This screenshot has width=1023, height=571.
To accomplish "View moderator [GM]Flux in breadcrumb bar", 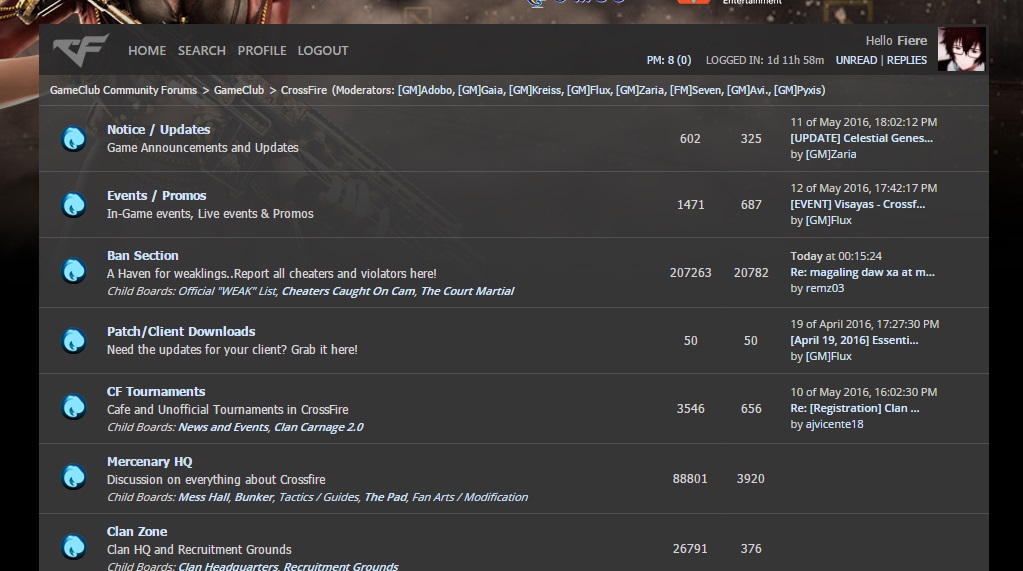I will (588, 90).
